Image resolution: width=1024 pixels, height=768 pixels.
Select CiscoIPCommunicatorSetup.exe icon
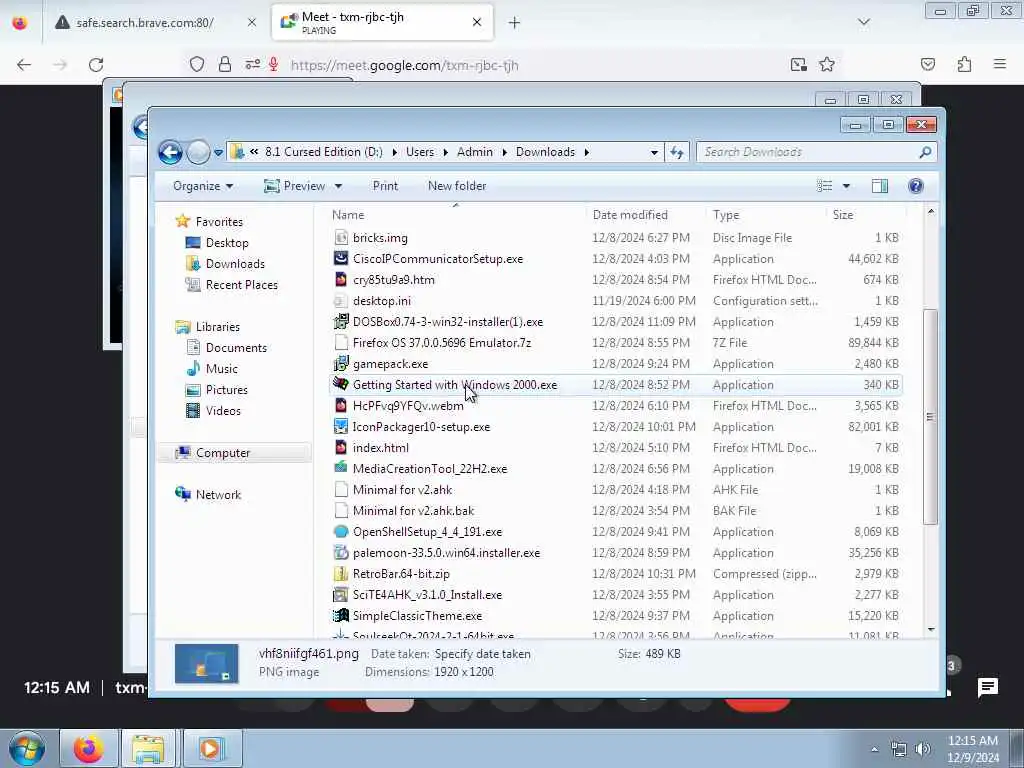point(340,259)
